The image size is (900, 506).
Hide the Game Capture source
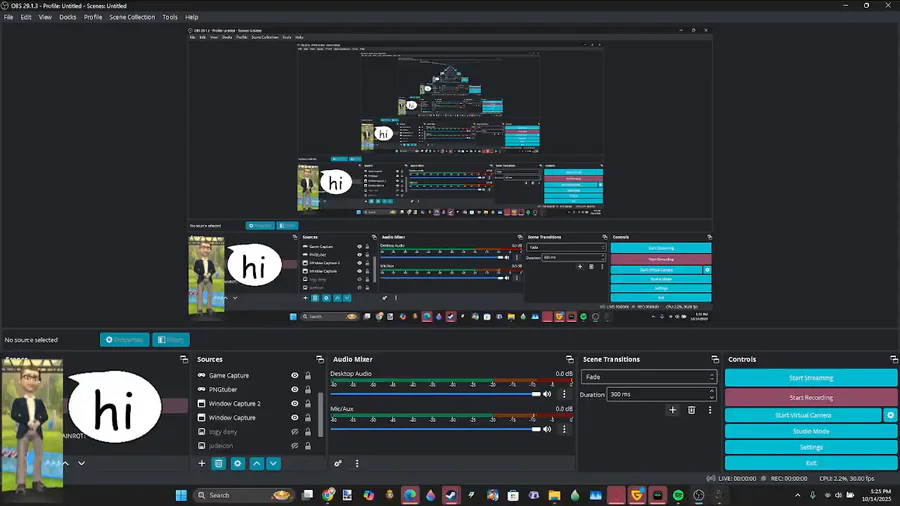(x=294, y=376)
